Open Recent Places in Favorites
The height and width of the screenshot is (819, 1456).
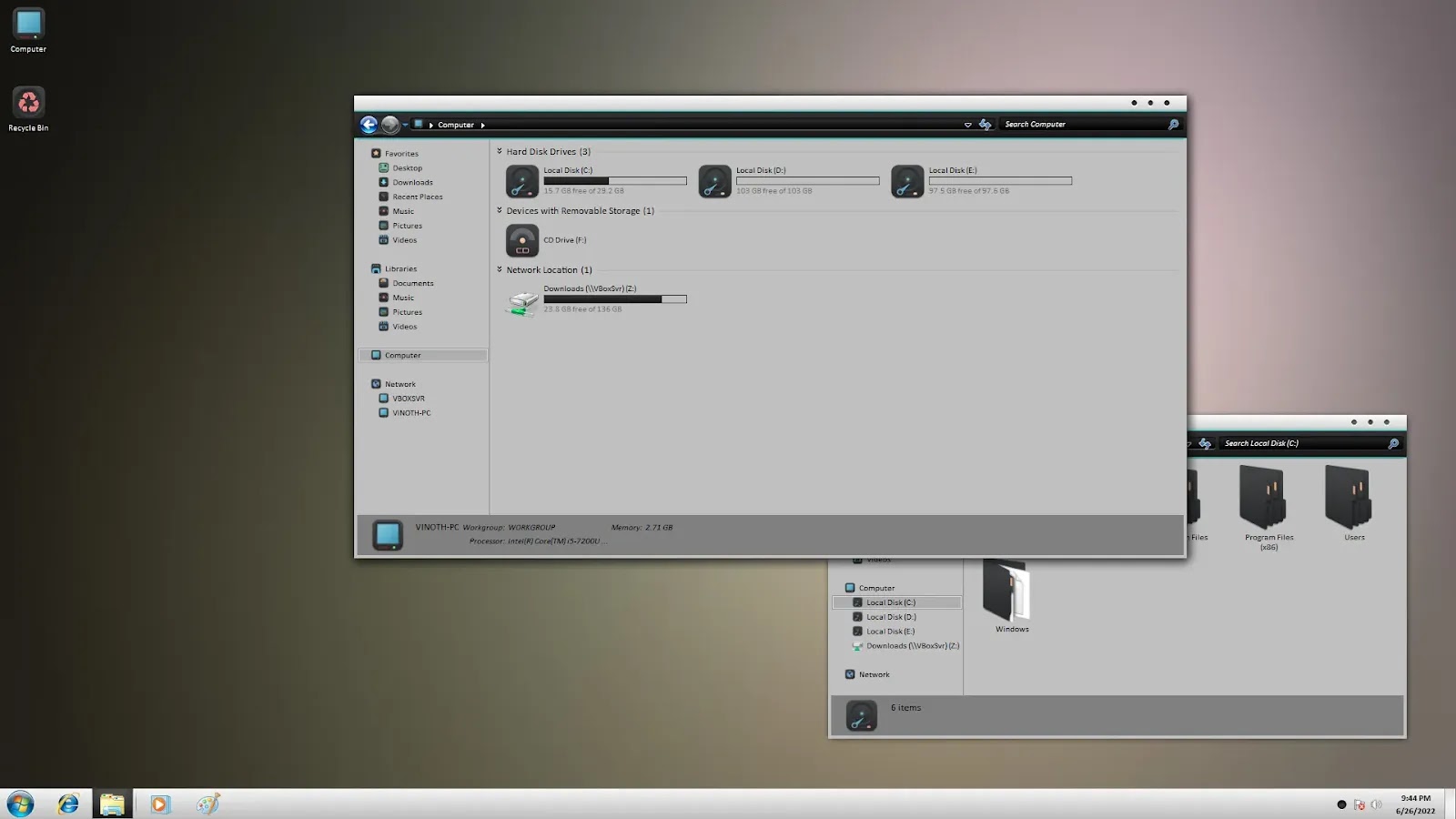point(418,197)
